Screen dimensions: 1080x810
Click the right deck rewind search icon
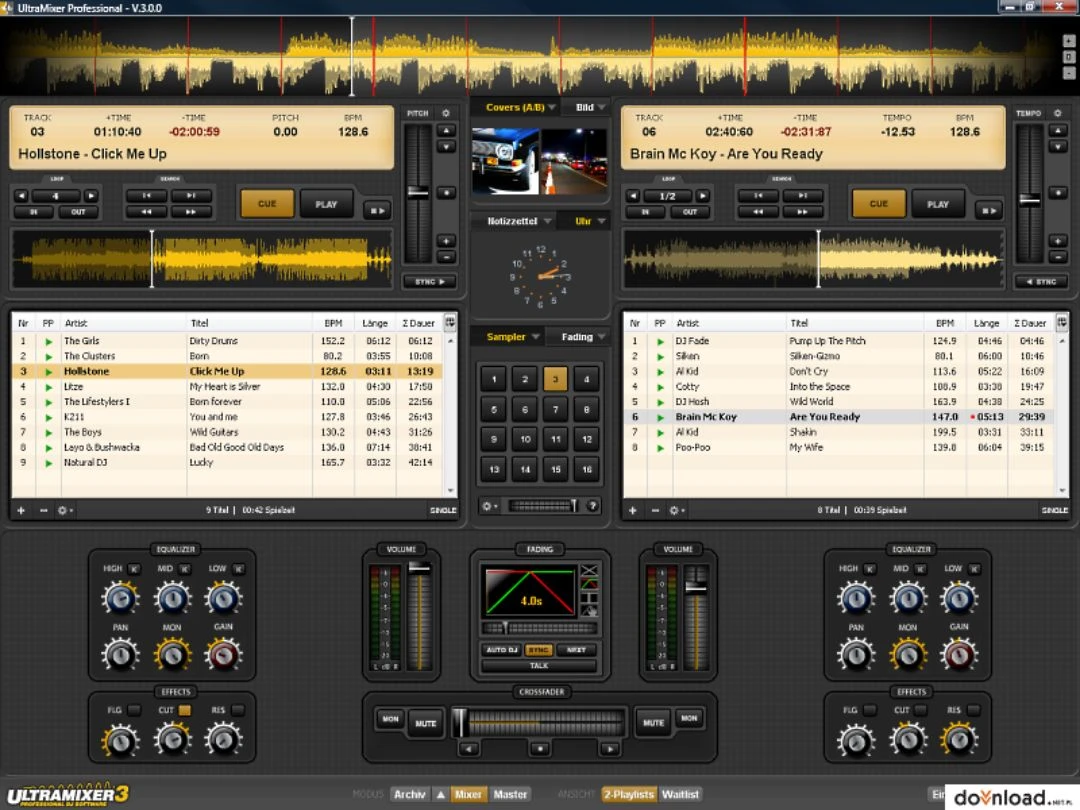point(758,212)
